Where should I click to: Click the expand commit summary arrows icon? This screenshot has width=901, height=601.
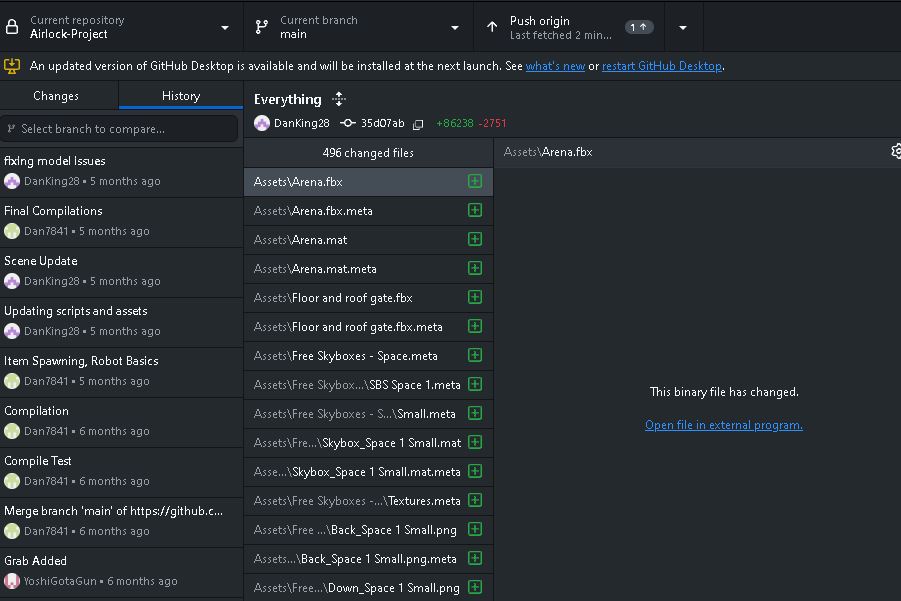click(x=339, y=99)
